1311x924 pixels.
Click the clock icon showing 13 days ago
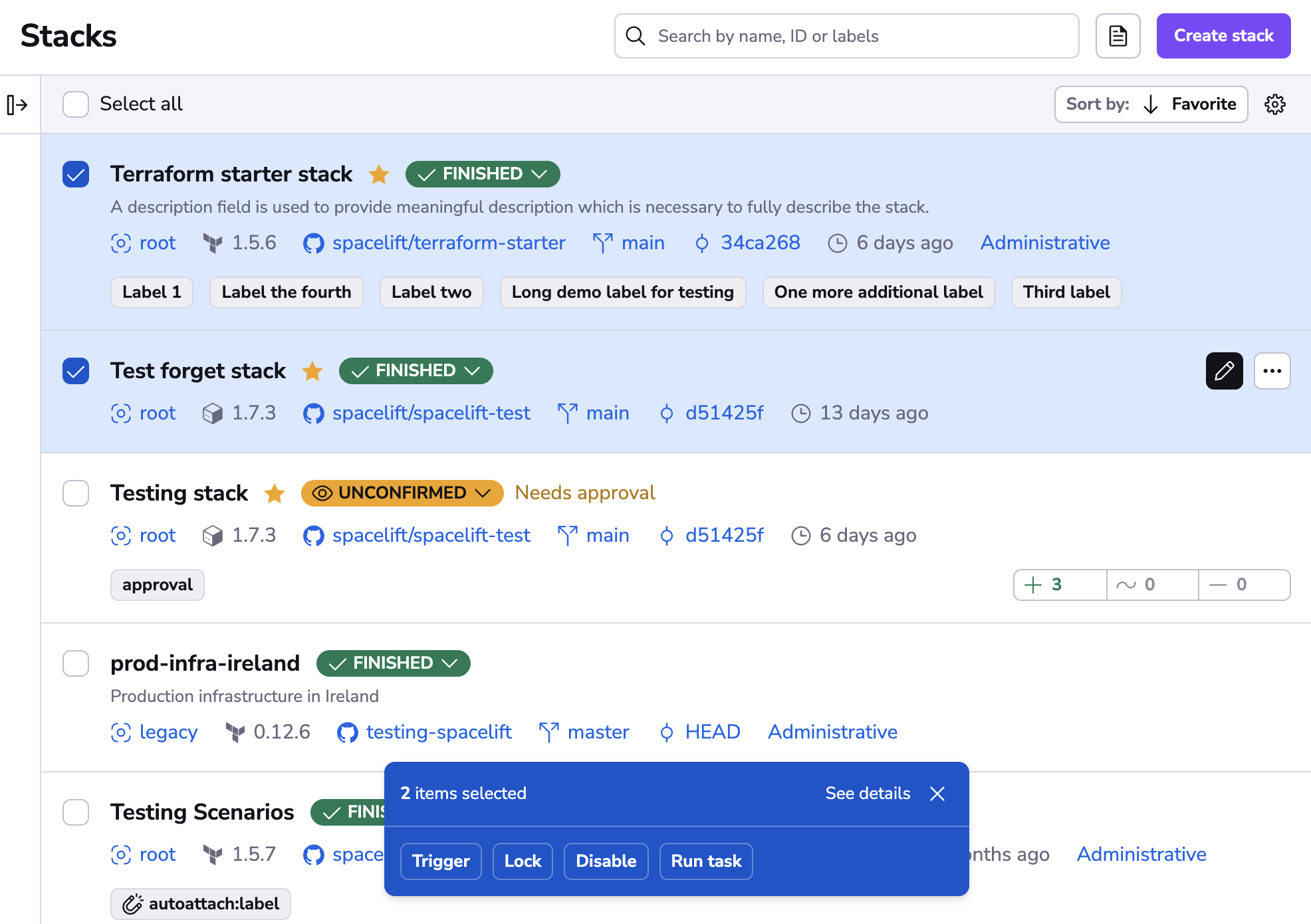pos(801,413)
